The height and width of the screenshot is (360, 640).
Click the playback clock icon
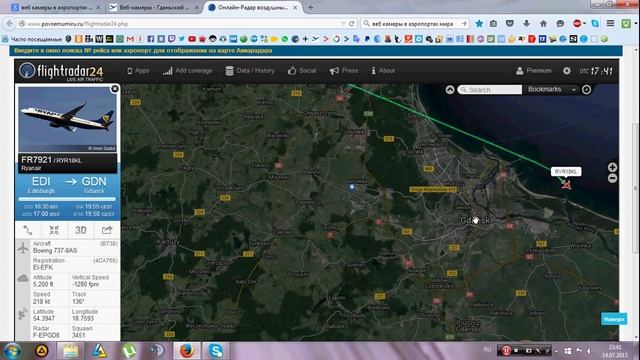[586, 89]
